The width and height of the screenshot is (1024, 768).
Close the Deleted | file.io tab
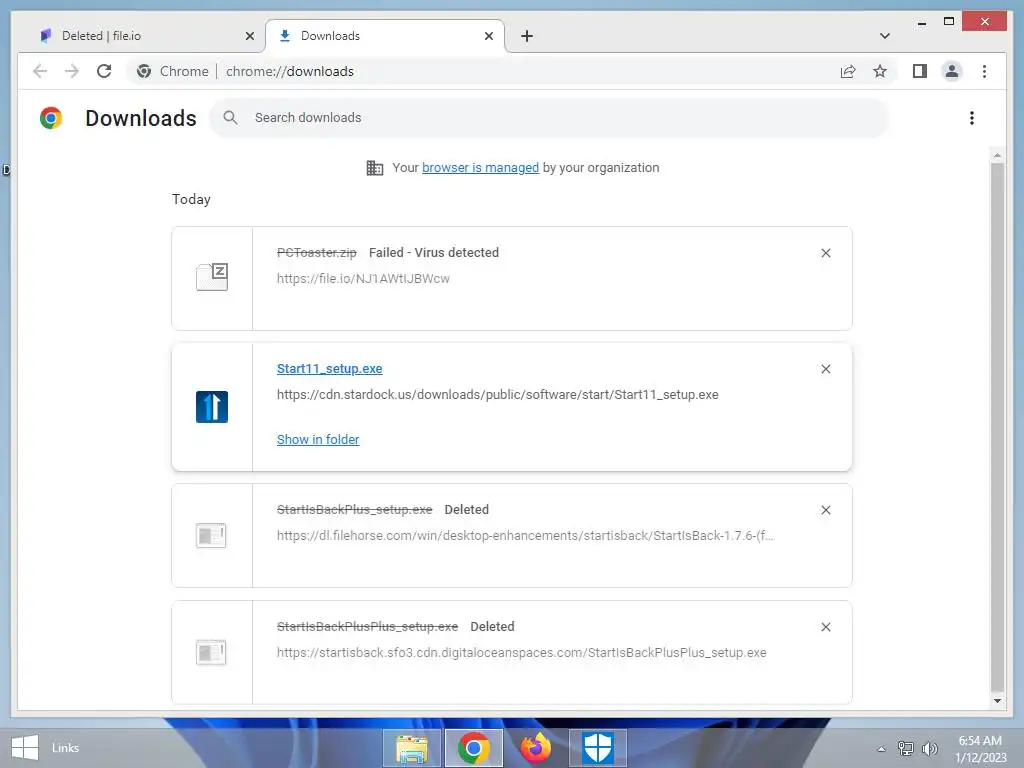tap(249, 36)
